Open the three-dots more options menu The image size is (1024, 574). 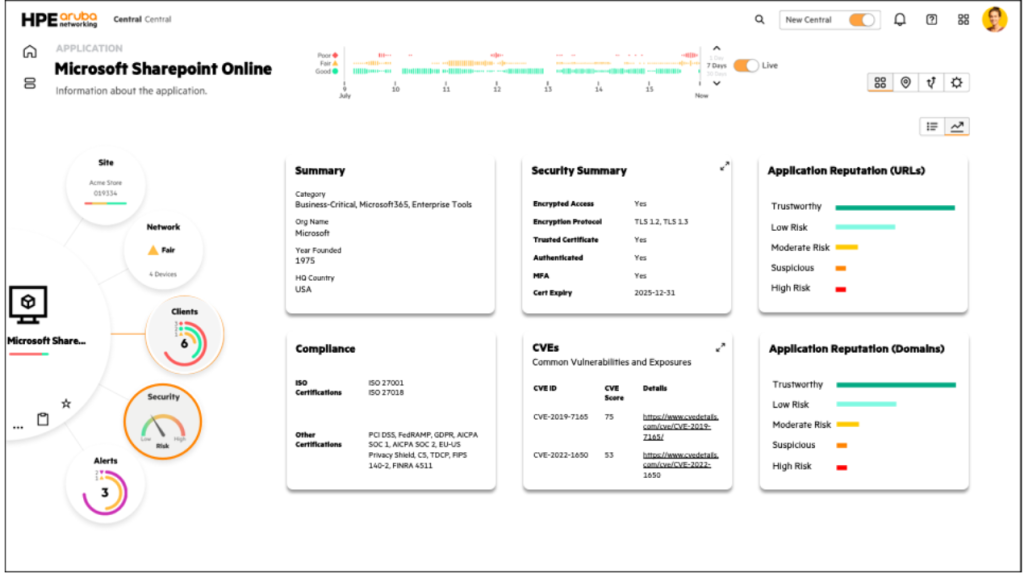point(17,427)
